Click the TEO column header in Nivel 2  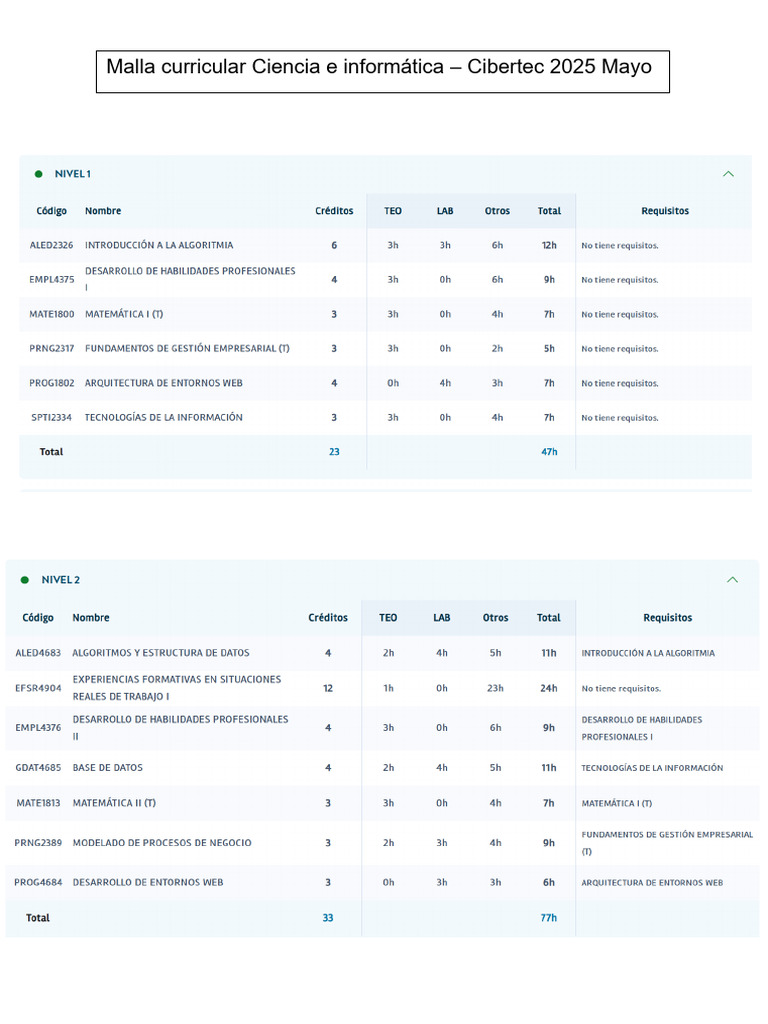click(x=388, y=618)
